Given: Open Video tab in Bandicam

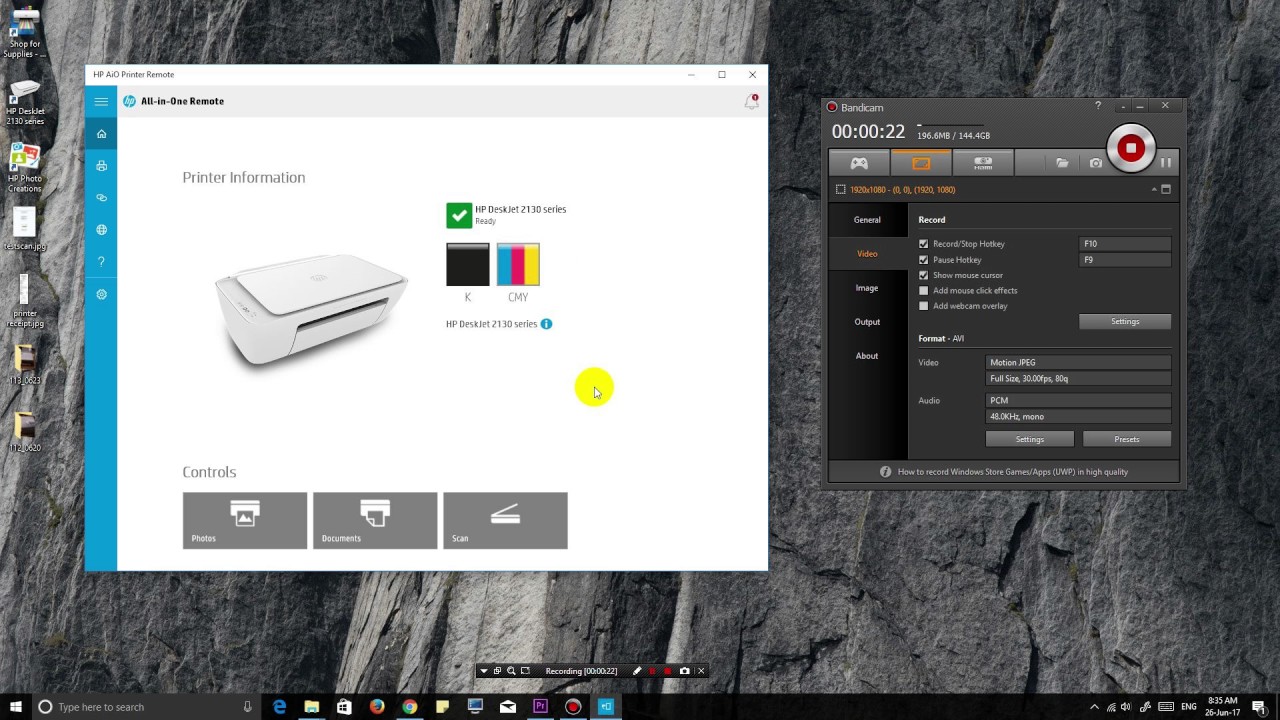Looking at the screenshot, I should coord(867,254).
